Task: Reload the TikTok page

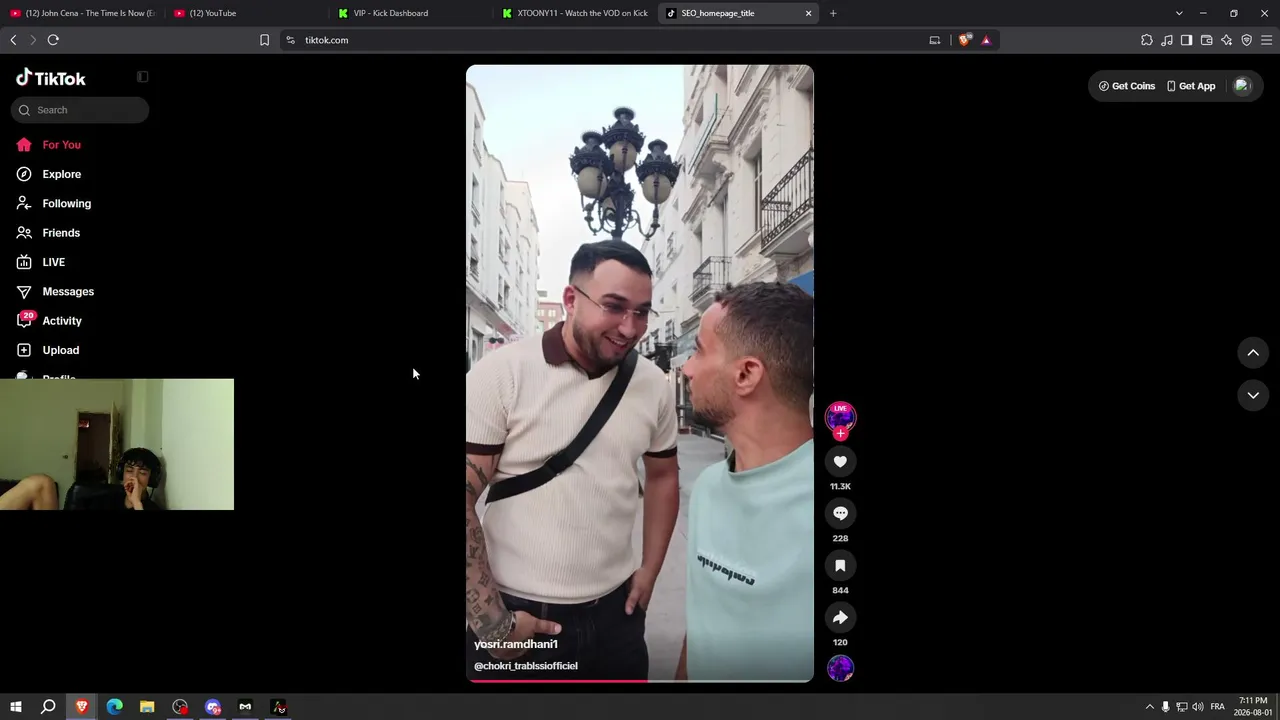Action: 53,40
